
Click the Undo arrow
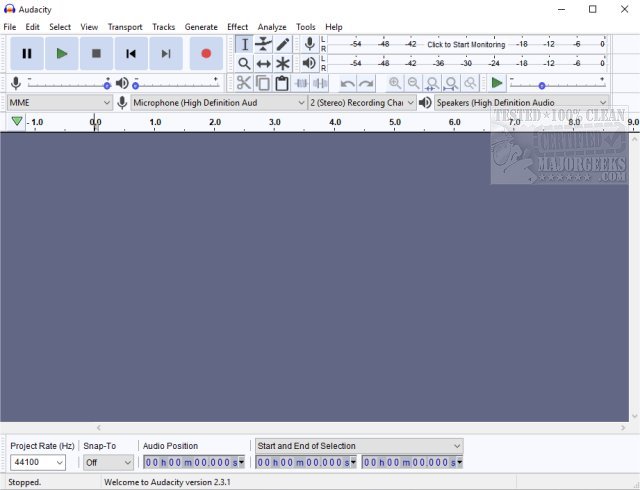click(347, 83)
